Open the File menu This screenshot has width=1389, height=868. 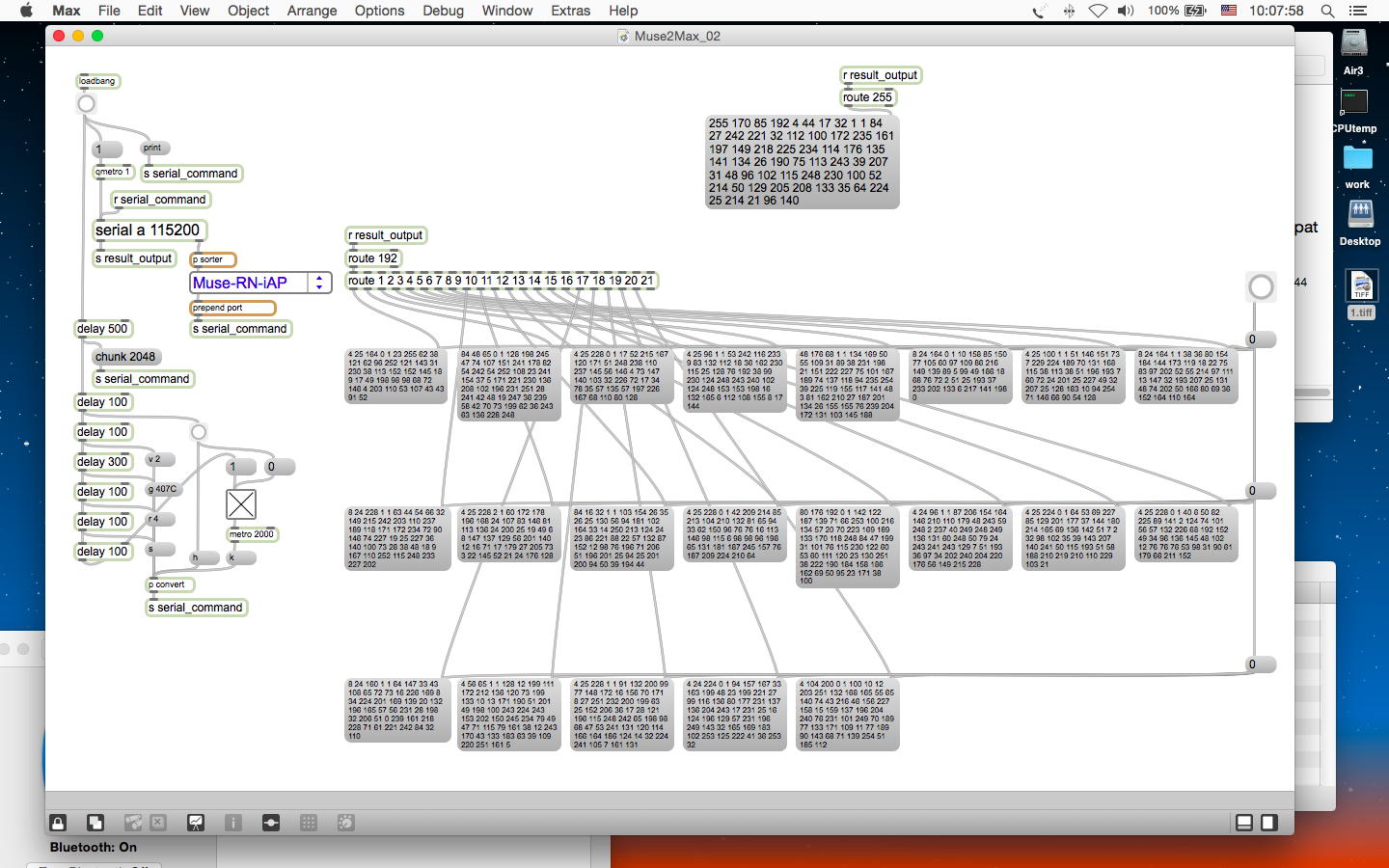click(x=109, y=11)
